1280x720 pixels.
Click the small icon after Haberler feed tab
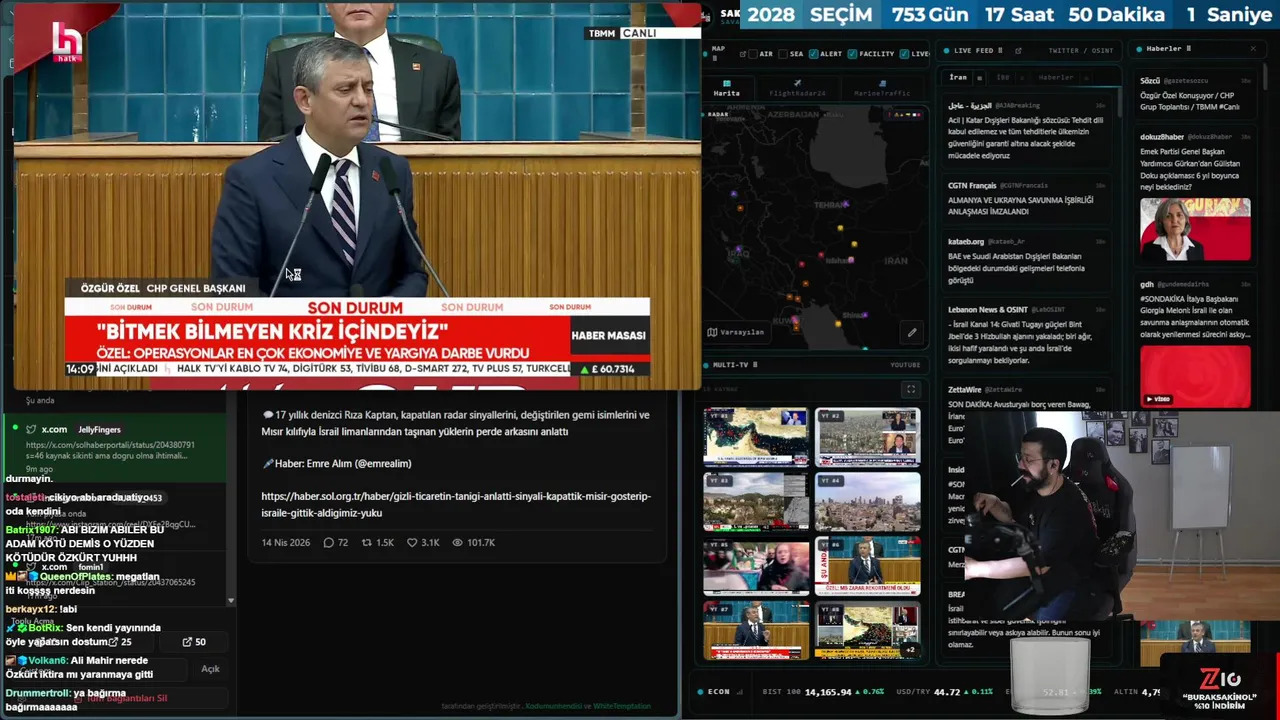[x=1088, y=77]
